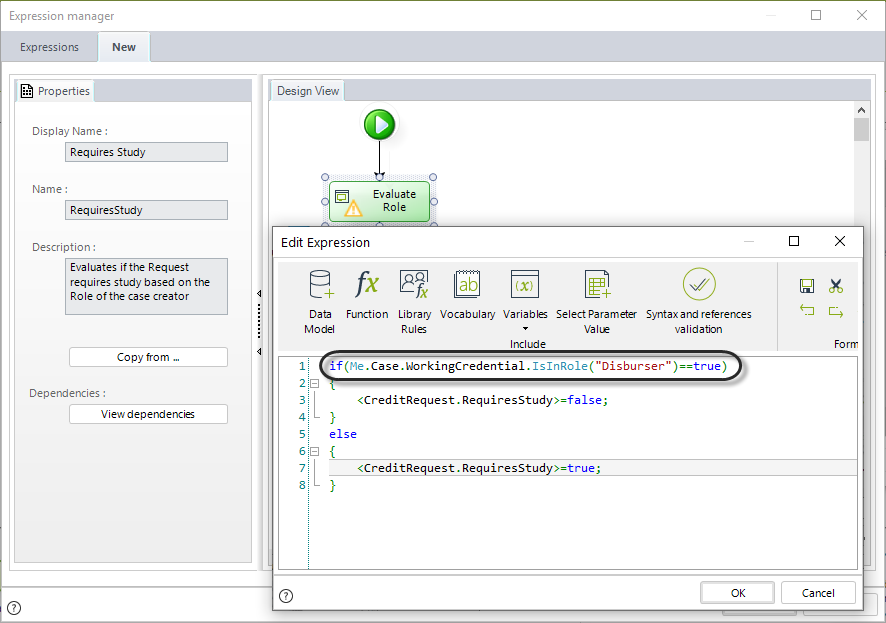Viewport: 886px width, 623px height.
Task: Insert a Function using fx icon
Action: coord(367,295)
